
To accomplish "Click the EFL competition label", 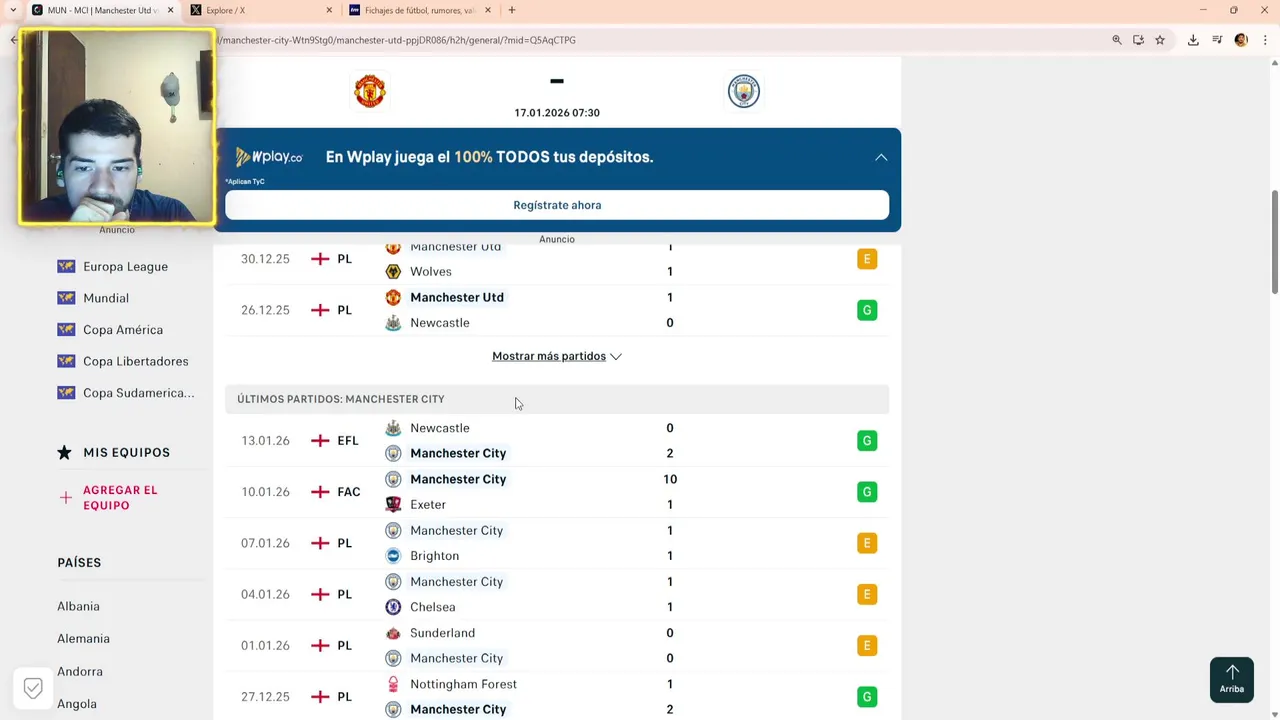I will [348, 441].
